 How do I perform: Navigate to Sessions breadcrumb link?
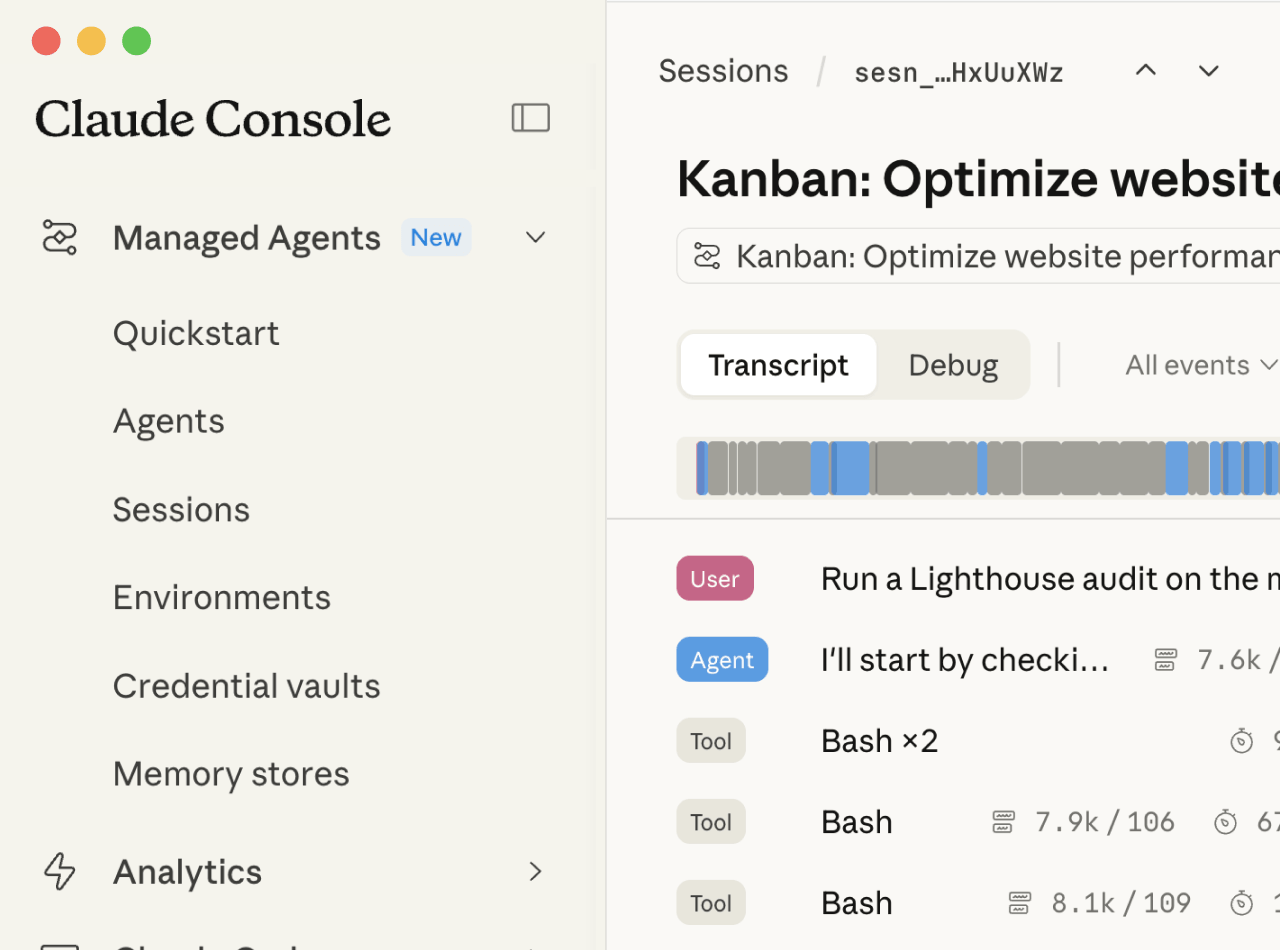(723, 71)
